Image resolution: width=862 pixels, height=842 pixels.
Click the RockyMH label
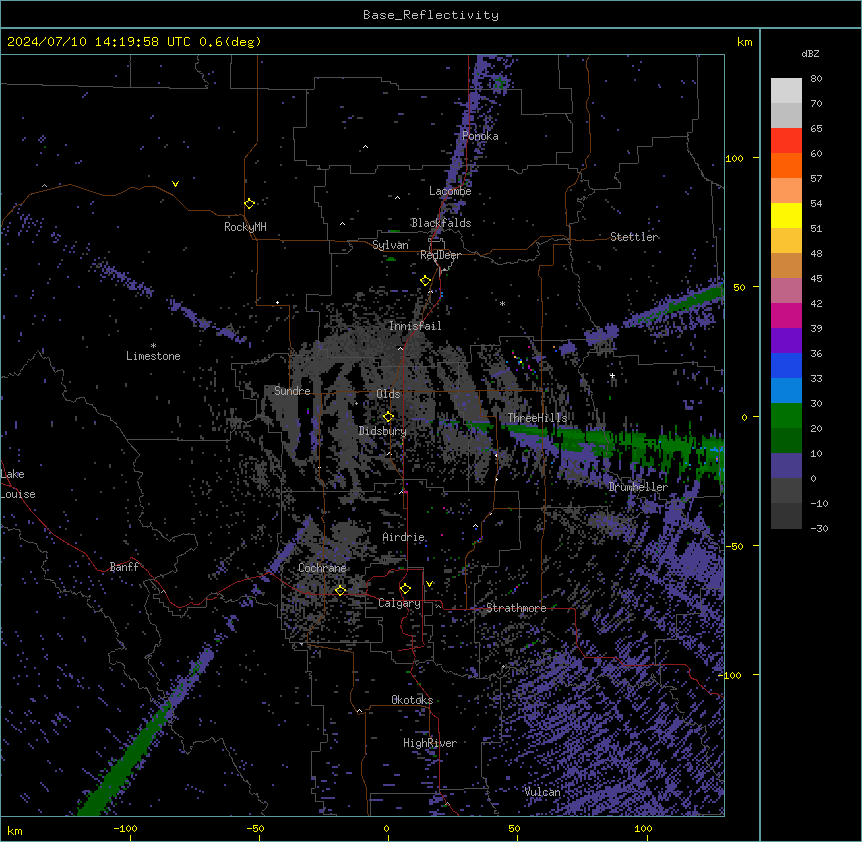point(245,227)
